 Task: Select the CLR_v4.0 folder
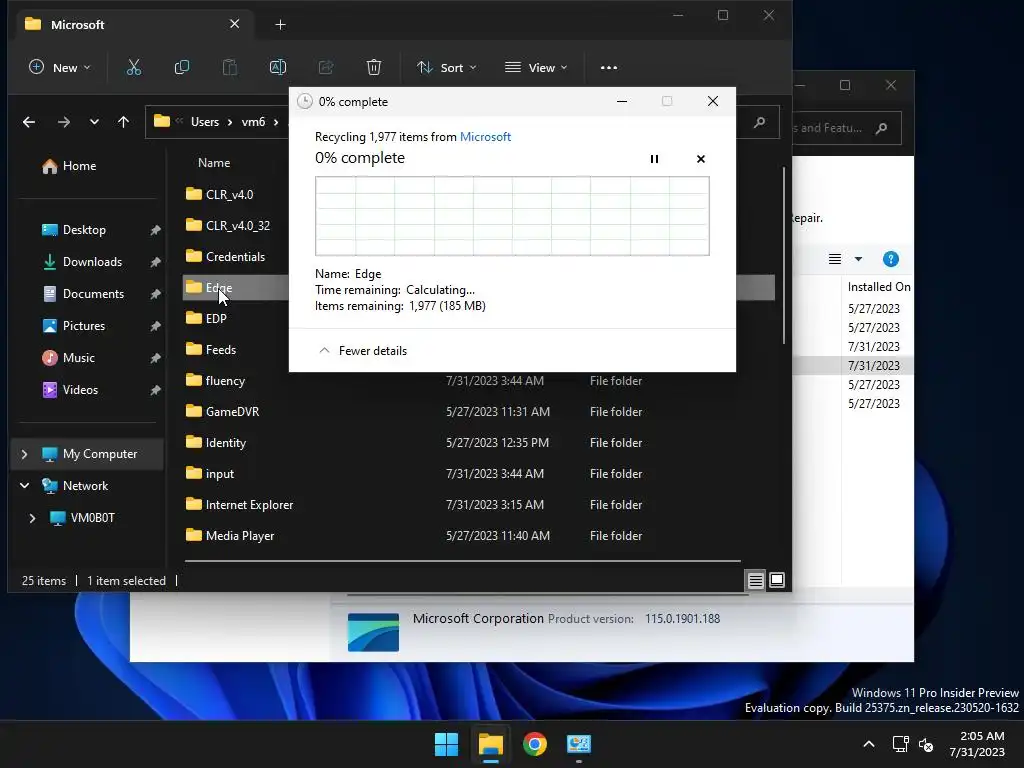tap(229, 195)
